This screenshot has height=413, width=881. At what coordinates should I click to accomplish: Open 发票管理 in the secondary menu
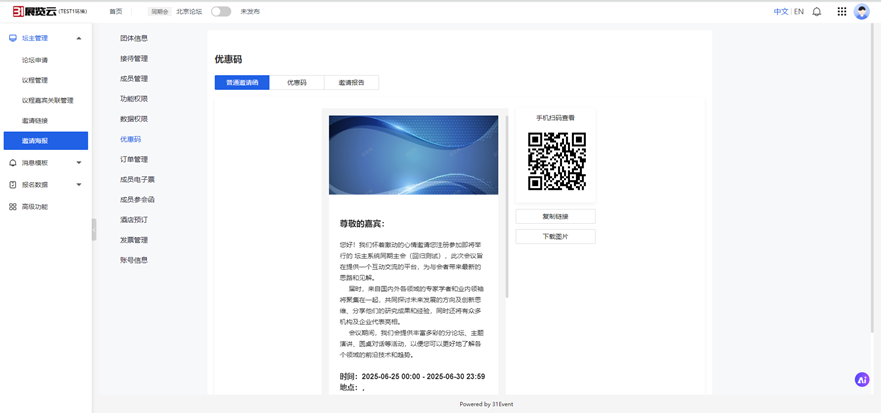(134, 240)
